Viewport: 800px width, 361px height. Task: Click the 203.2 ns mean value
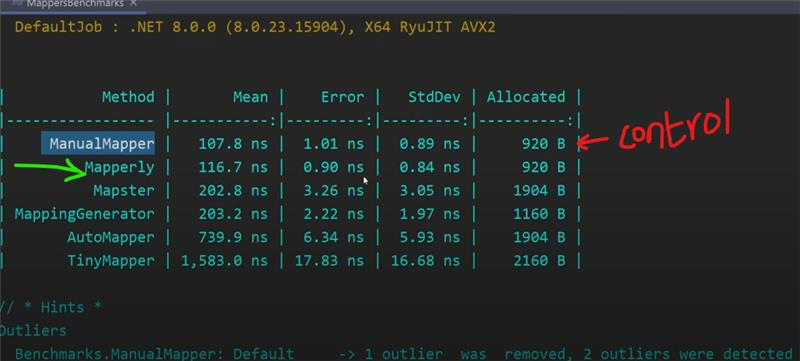tap(233, 214)
